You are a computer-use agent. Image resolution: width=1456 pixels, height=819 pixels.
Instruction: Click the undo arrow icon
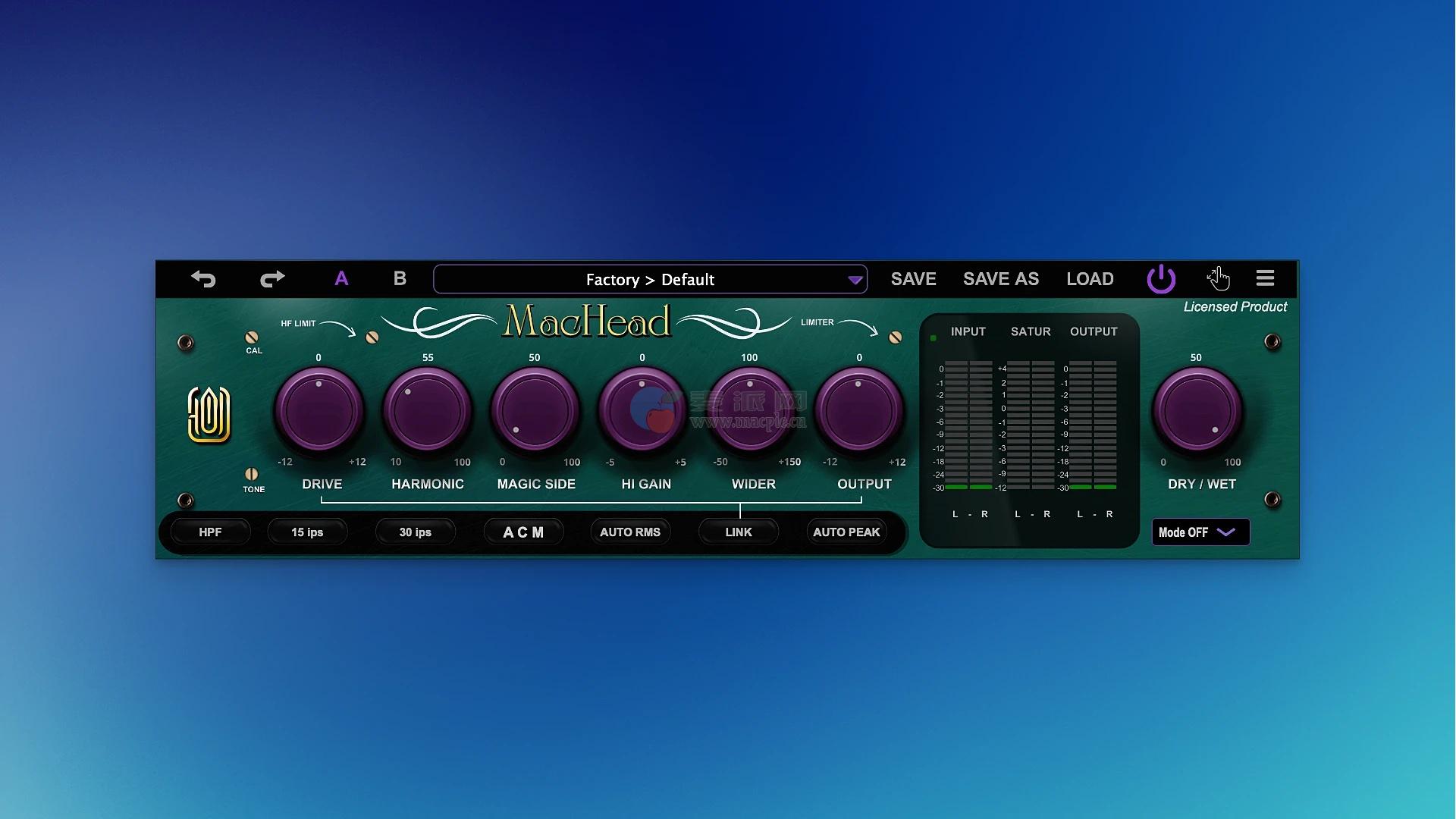pos(203,279)
